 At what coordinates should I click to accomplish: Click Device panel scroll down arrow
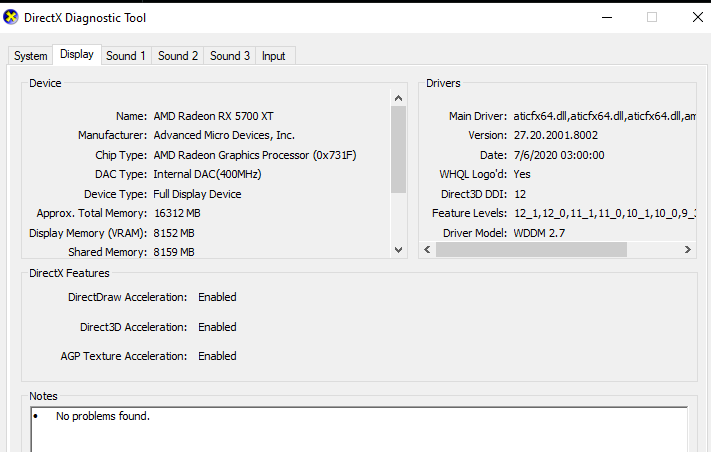(x=399, y=250)
